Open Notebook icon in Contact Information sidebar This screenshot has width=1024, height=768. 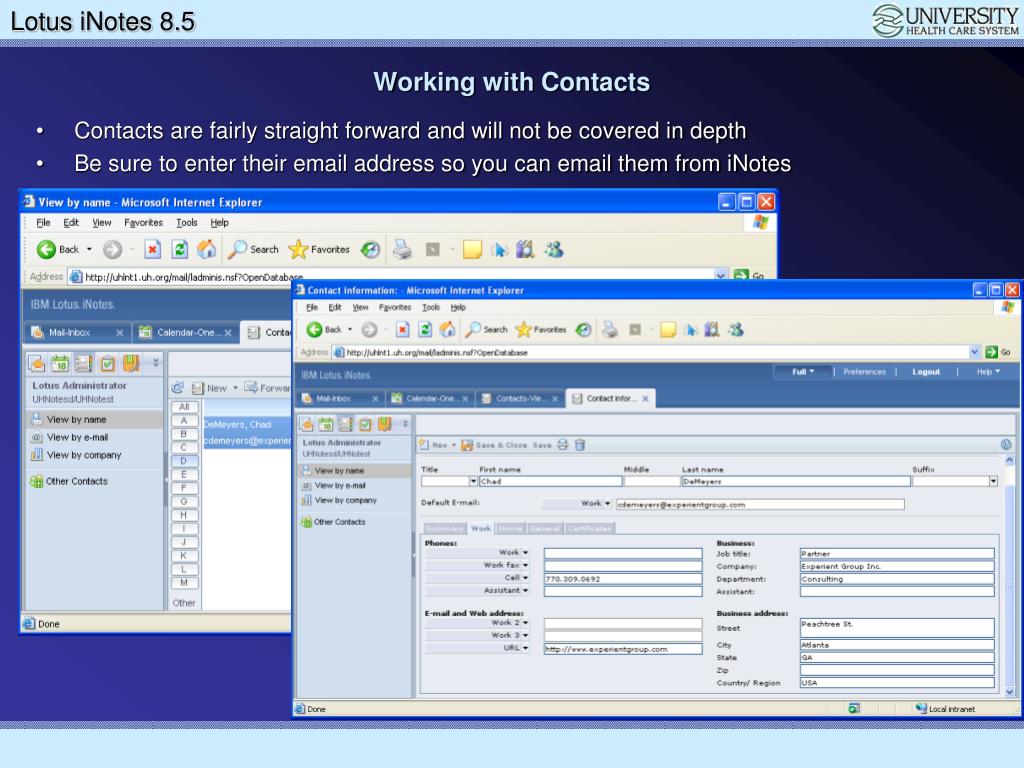pyautogui.click(x=385, y=424)
